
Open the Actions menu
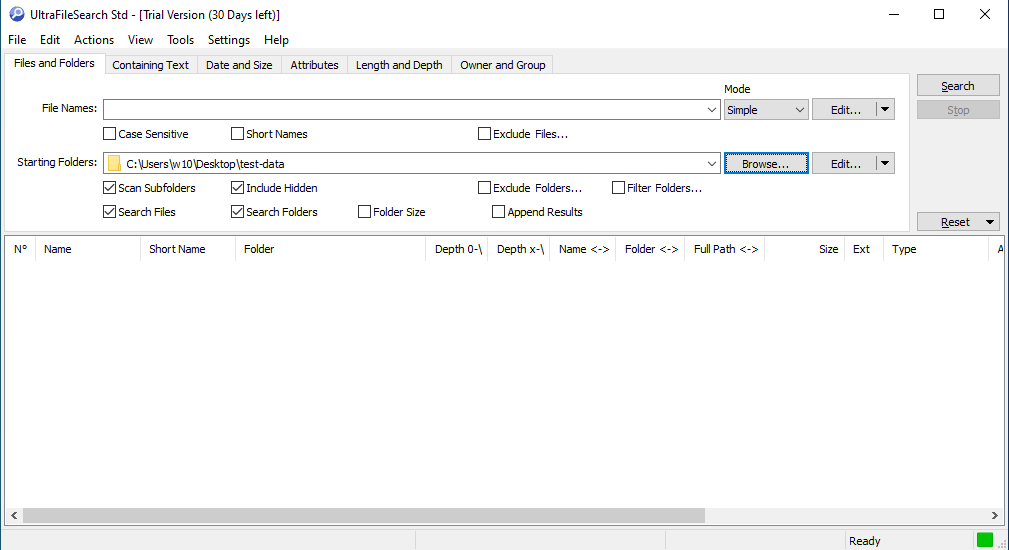(94, 40)
